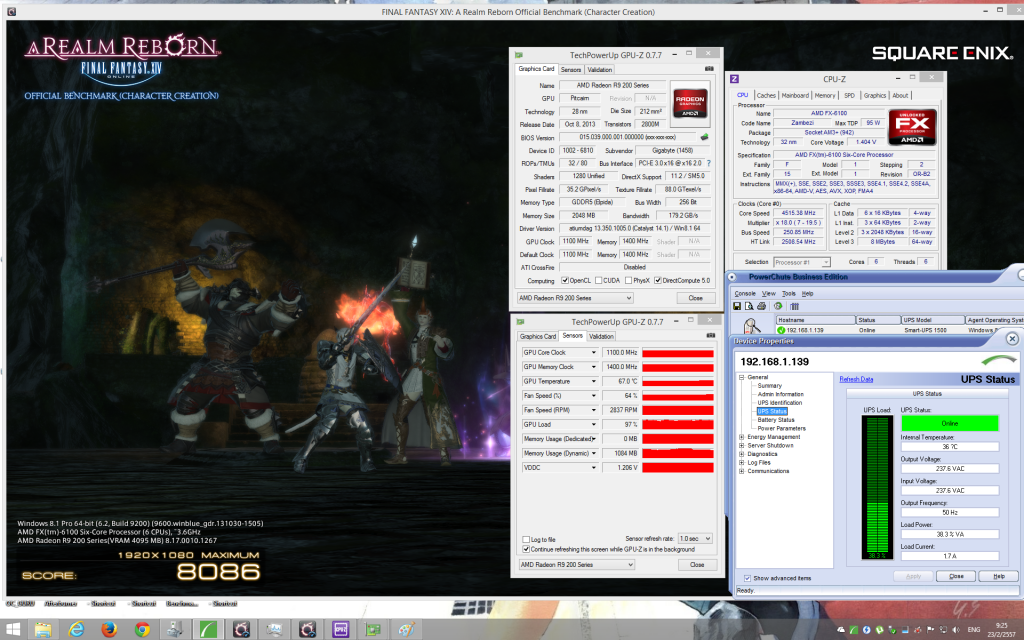Close Device Properties with round X icon
Image resolution: width=1024 pixels, height=640 pixels.
(1012, 338)
